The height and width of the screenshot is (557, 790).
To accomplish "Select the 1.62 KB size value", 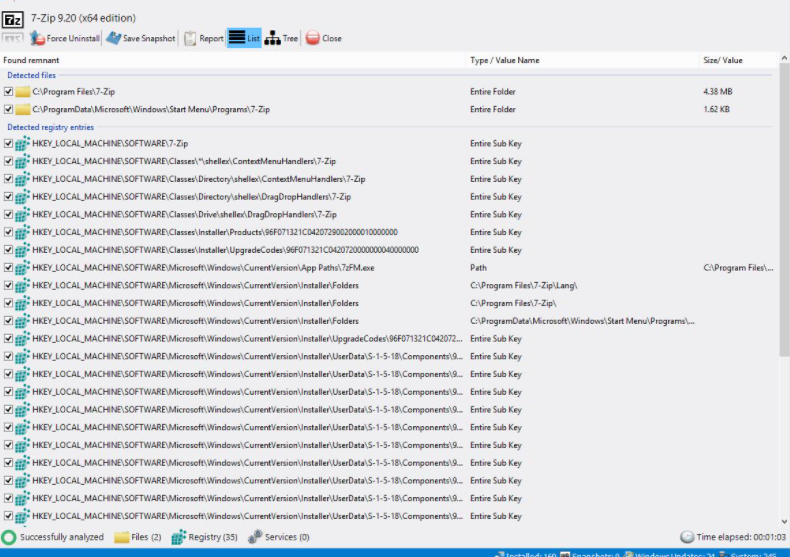I will [716, 109].
